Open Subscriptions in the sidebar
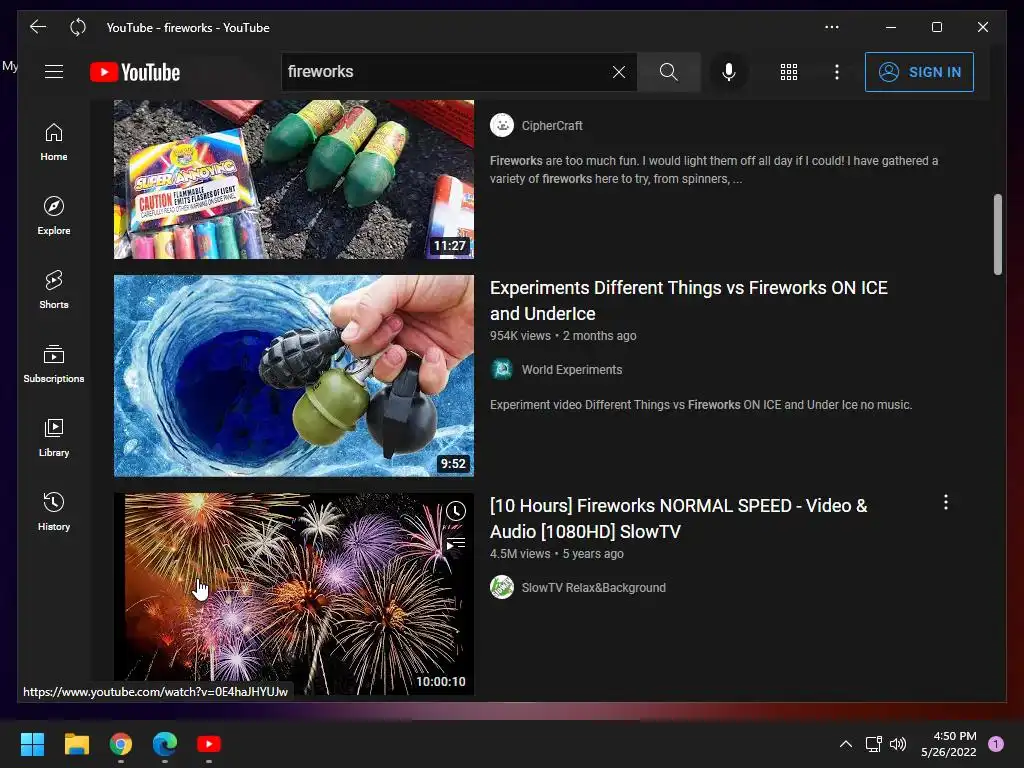1024x768 pixels. pos(54,364)
